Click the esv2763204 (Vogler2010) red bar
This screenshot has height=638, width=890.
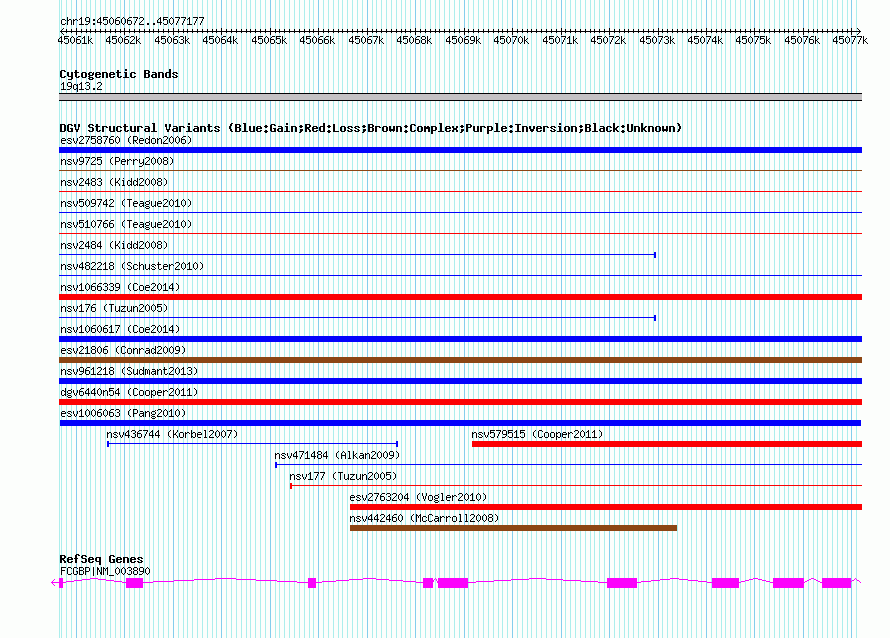tap(606, 507)
